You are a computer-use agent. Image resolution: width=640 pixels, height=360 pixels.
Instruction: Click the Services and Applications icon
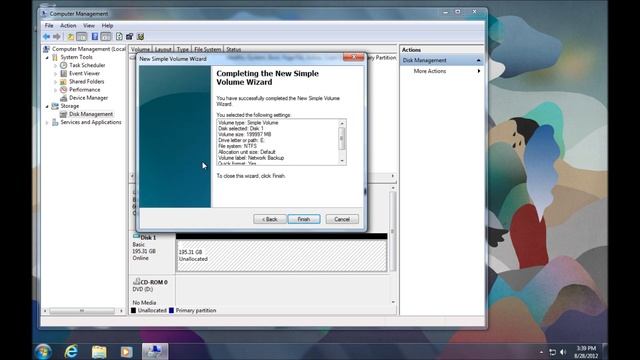tap(55, 122)
